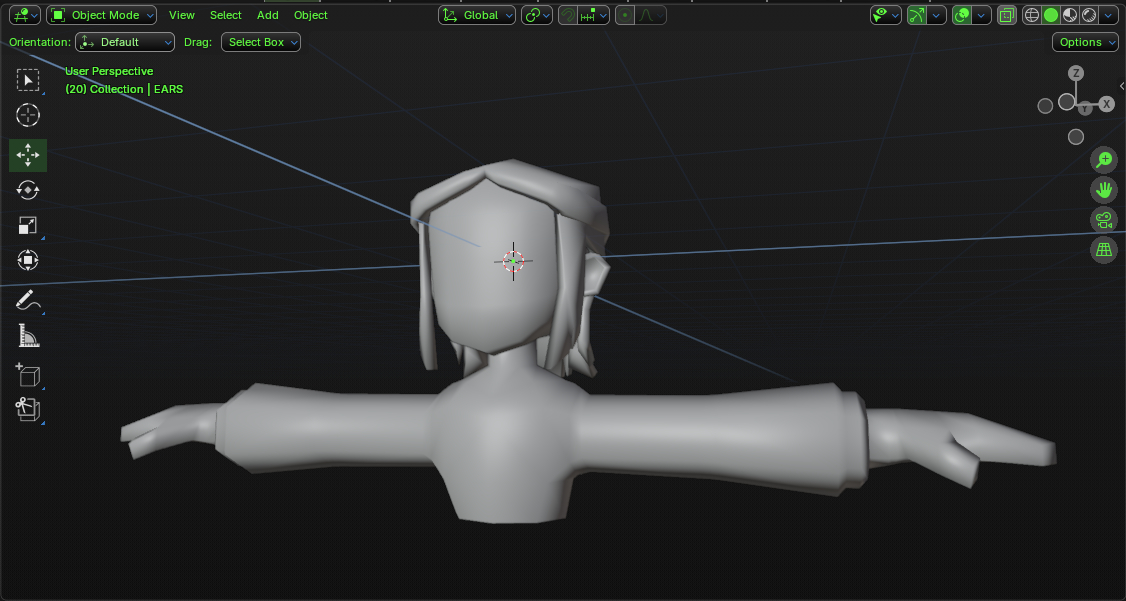Select the Annotate pencil tool
The height and width of the screenshot is (601, 1126).
28,300
